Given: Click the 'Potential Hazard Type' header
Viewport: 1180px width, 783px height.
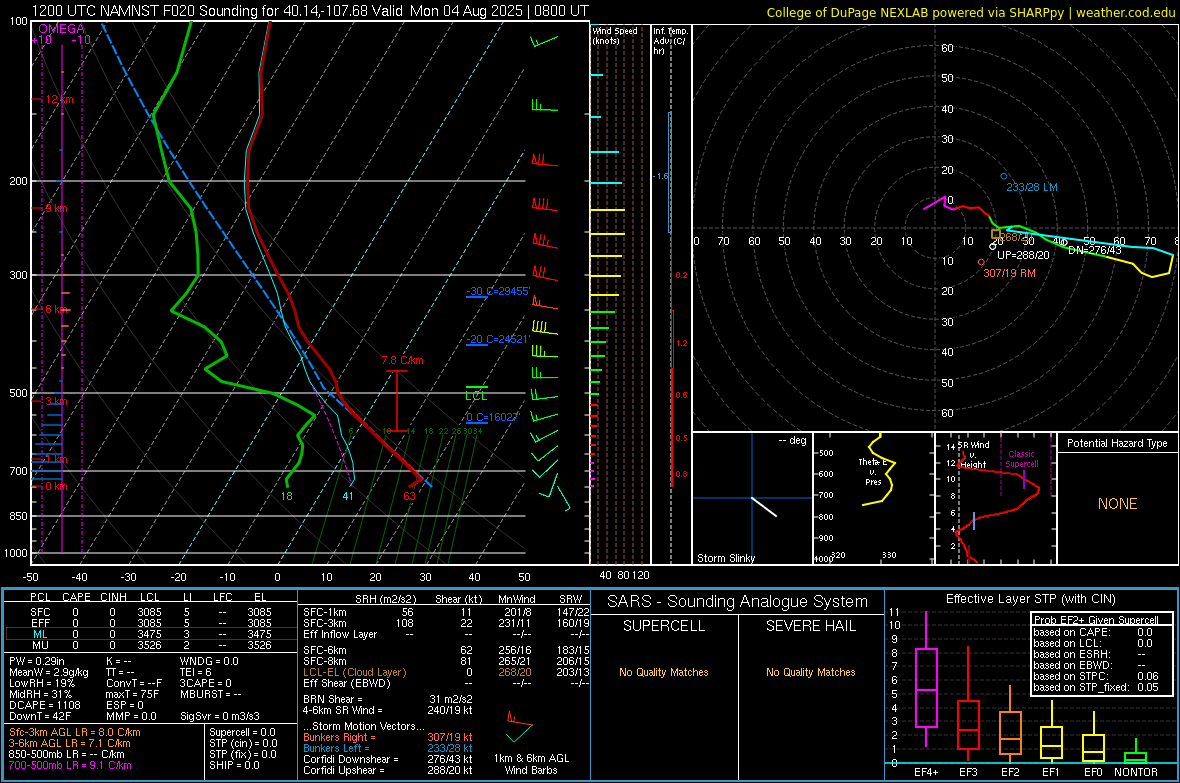Looking at the screenshot, I should coord(1117,443).
